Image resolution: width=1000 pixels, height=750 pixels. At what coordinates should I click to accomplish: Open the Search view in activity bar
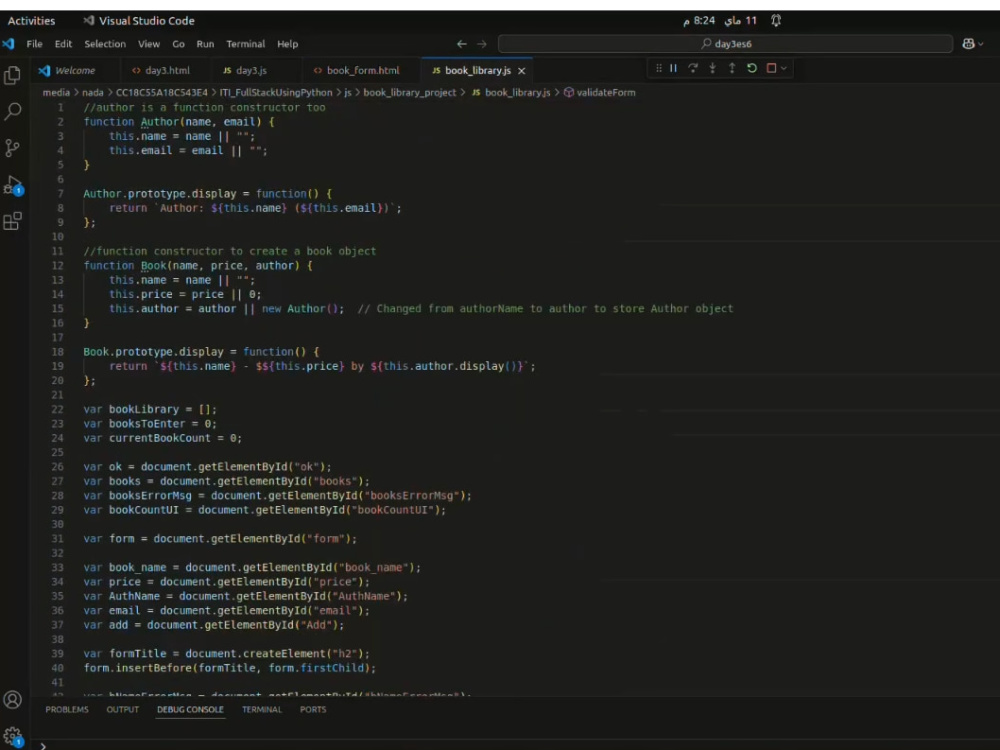click(12, 112)
